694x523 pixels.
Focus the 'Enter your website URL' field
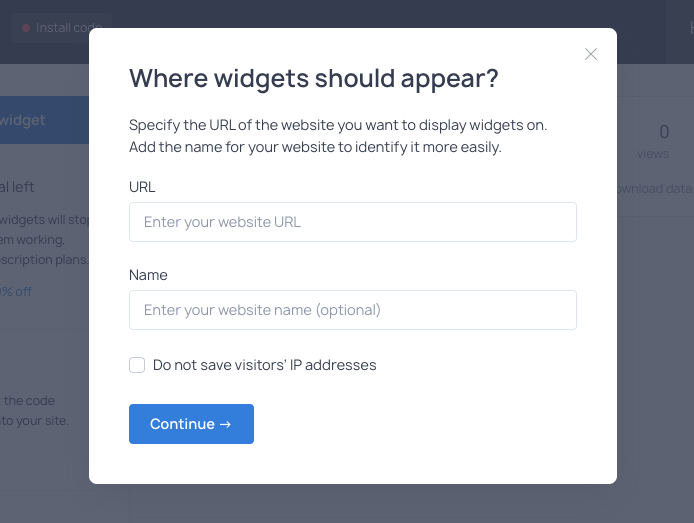(x=353, y=222)
